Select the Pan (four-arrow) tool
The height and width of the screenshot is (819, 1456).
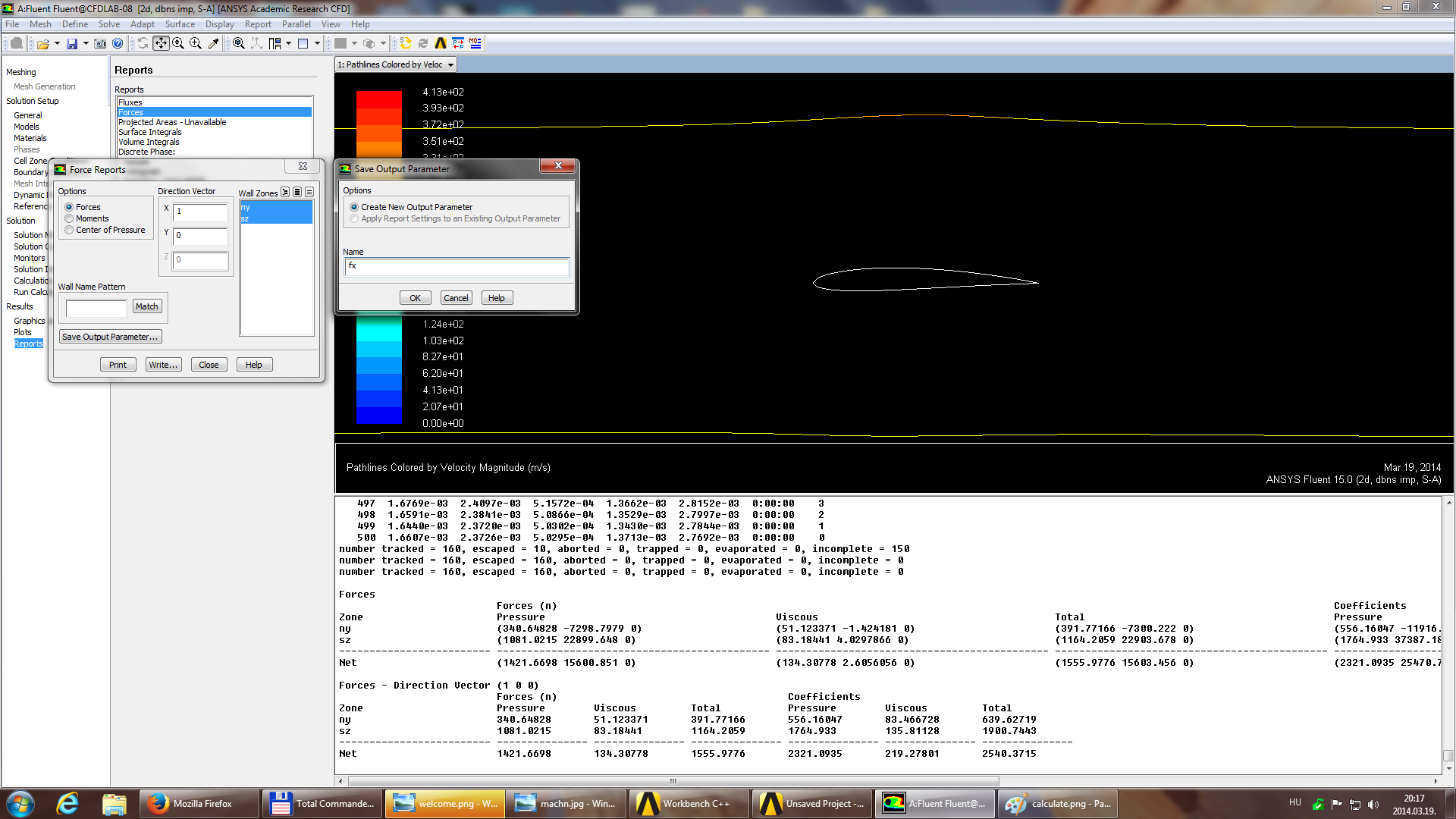(161, 44)
